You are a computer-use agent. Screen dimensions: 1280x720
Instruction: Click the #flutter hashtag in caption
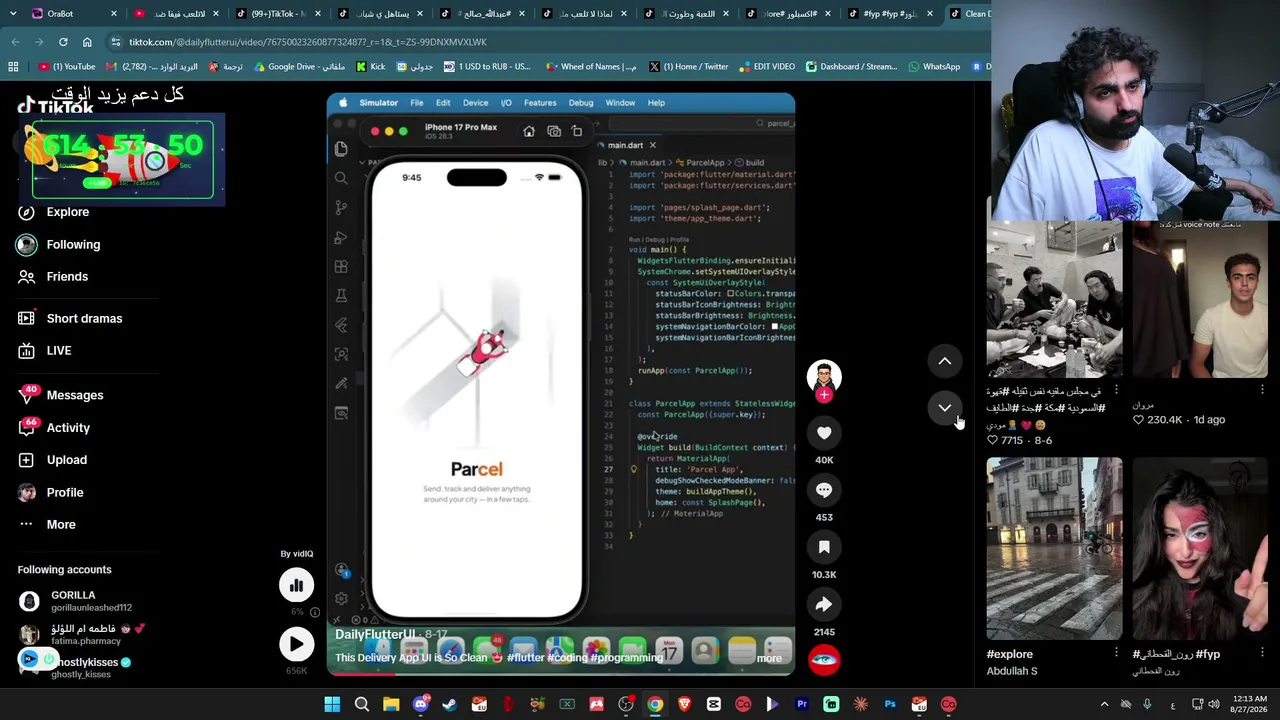click(x=528, y=658)
